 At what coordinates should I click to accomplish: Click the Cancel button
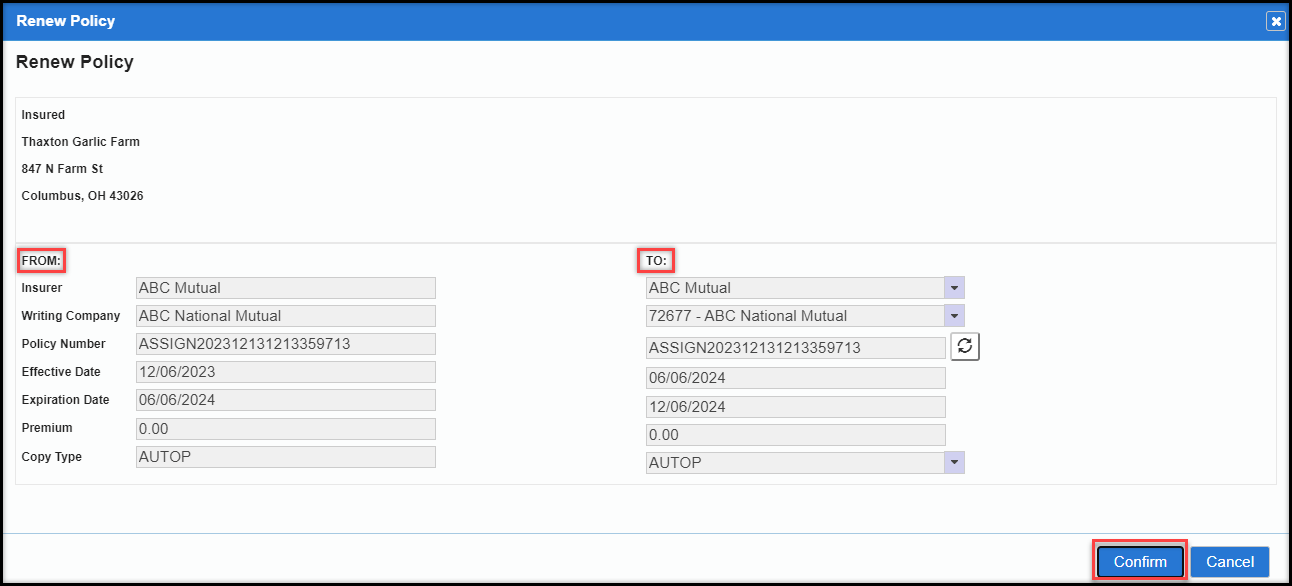coord(1229,562)
